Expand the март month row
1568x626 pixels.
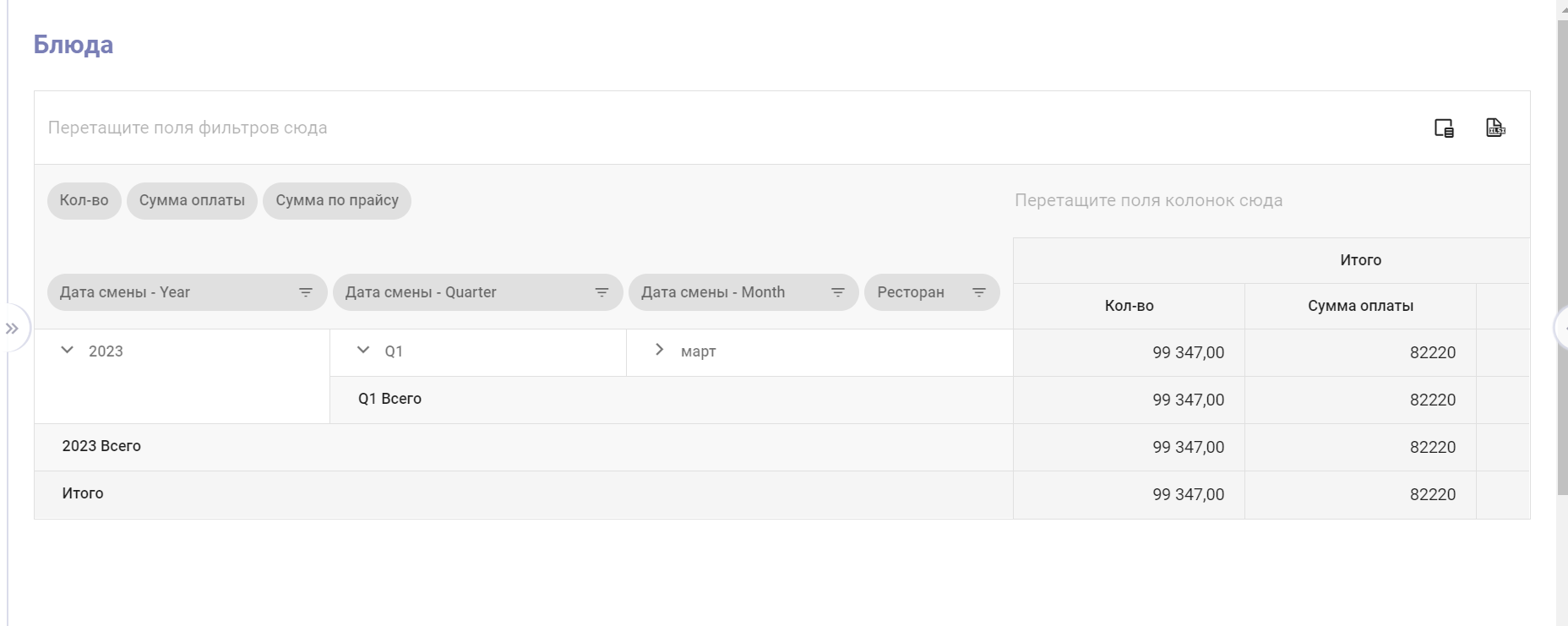659,351
